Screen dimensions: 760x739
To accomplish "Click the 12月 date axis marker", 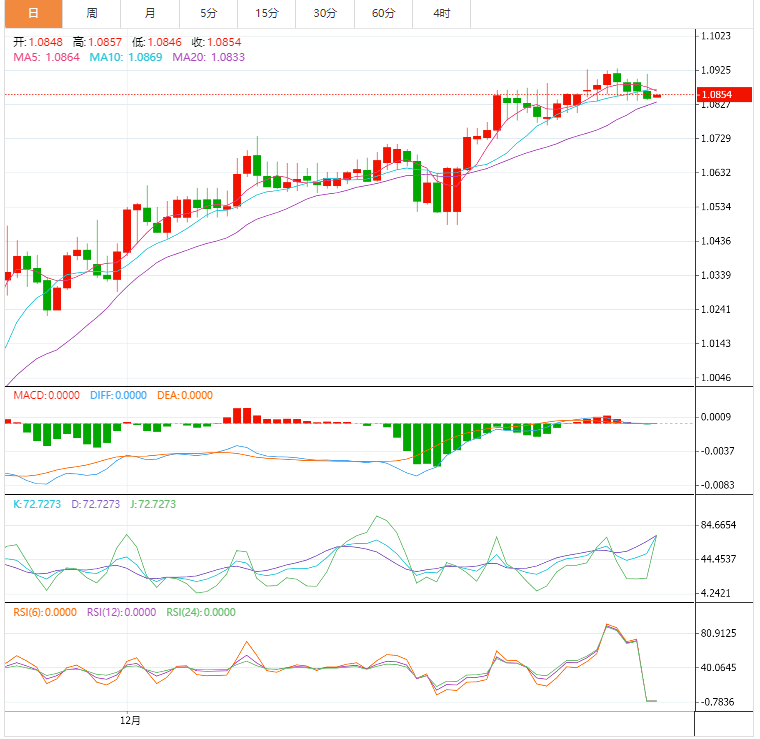I will [x=130, y=719].
